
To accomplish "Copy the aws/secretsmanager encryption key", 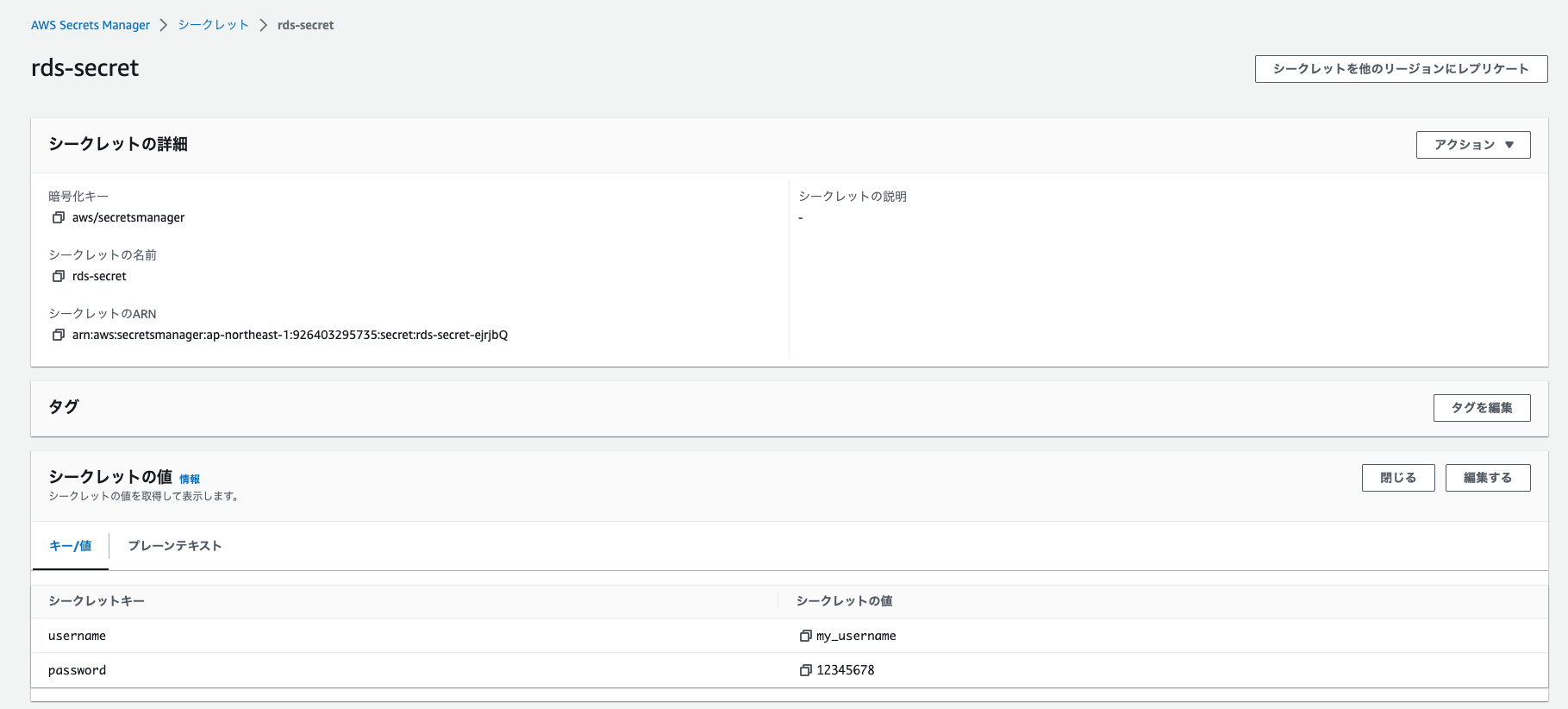I will pyautogui.click(x=59, y=217).
